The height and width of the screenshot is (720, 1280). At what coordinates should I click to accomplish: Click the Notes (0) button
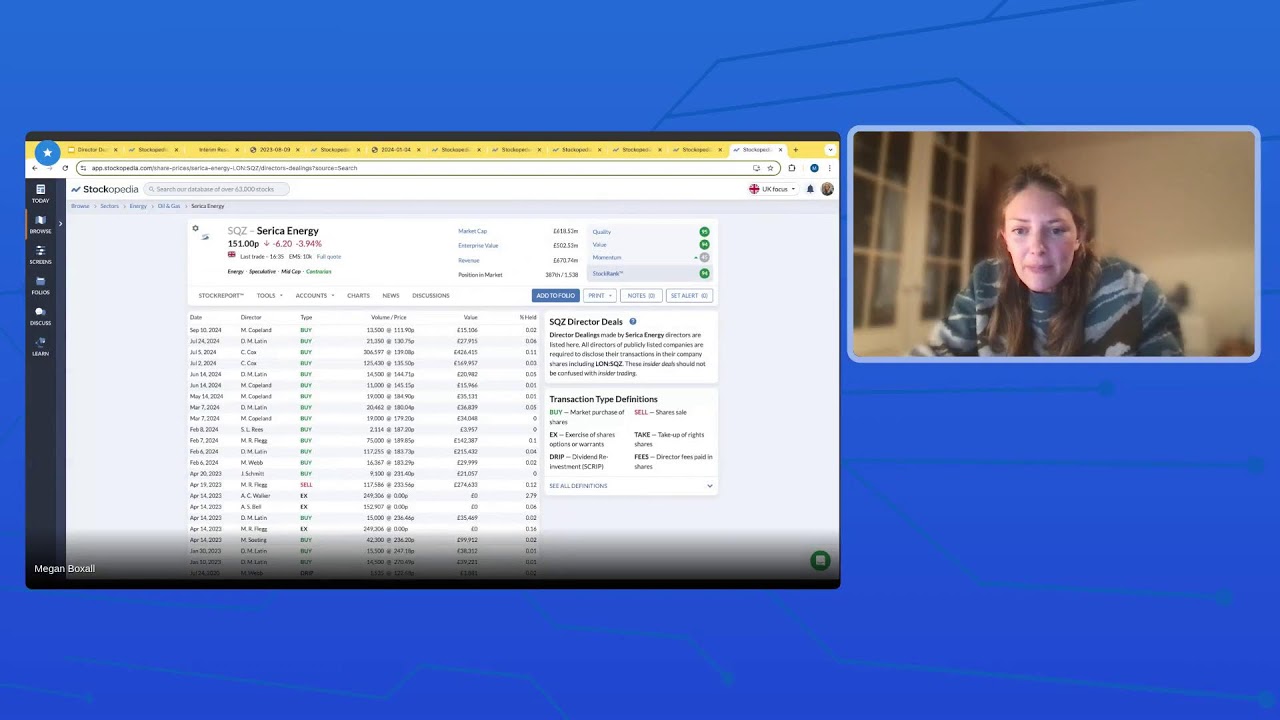[x=641, y=296]
